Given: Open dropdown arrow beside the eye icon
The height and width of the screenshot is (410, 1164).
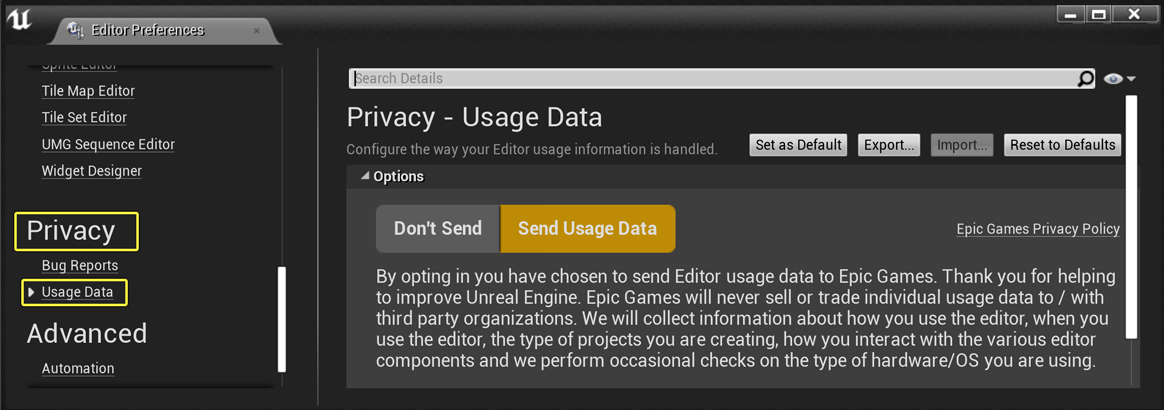Looking at the screenshot, I should click(x=1131, y=79).
